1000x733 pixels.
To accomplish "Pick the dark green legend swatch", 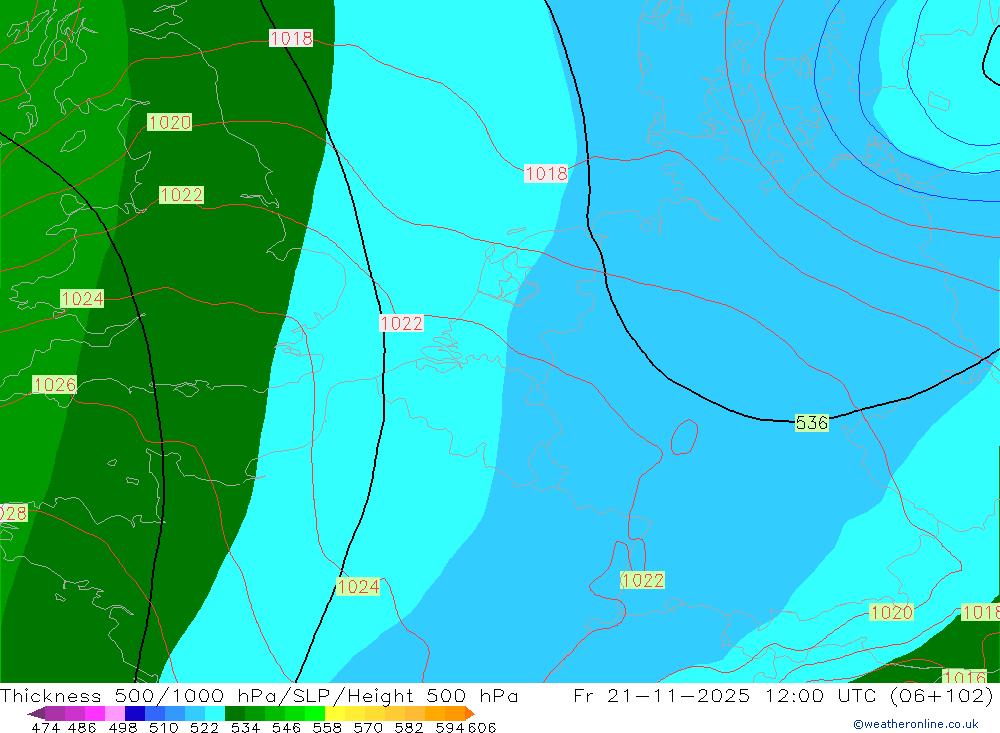I will (235, 714).
